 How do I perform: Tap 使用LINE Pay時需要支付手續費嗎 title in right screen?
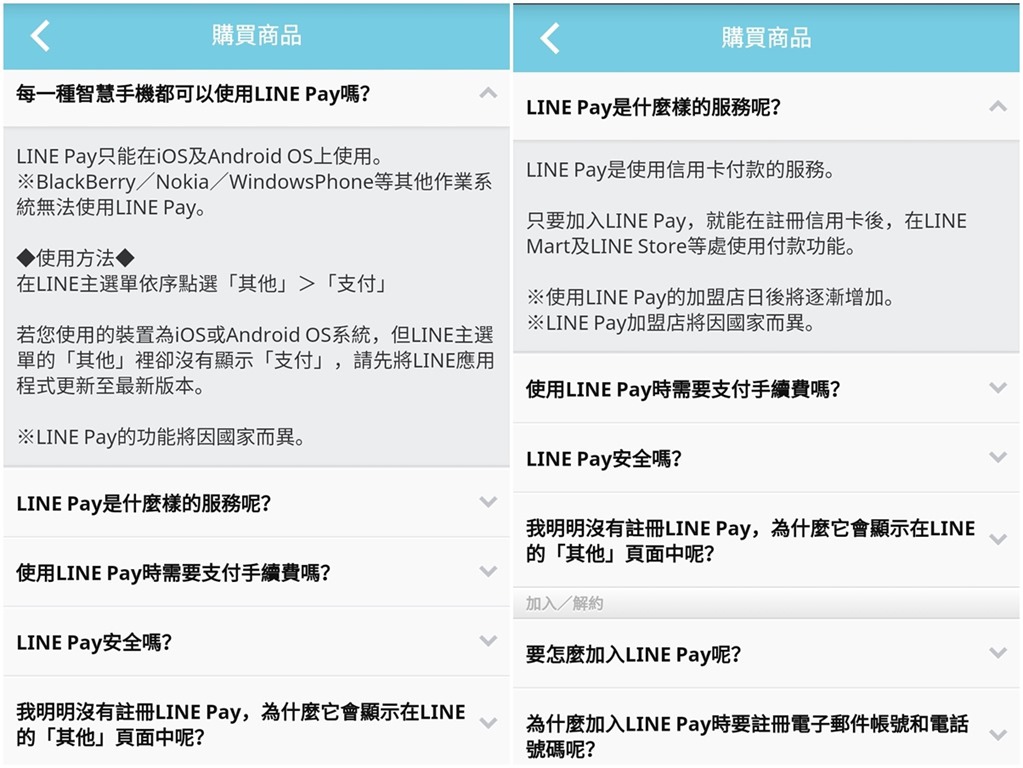click(683, 390)
